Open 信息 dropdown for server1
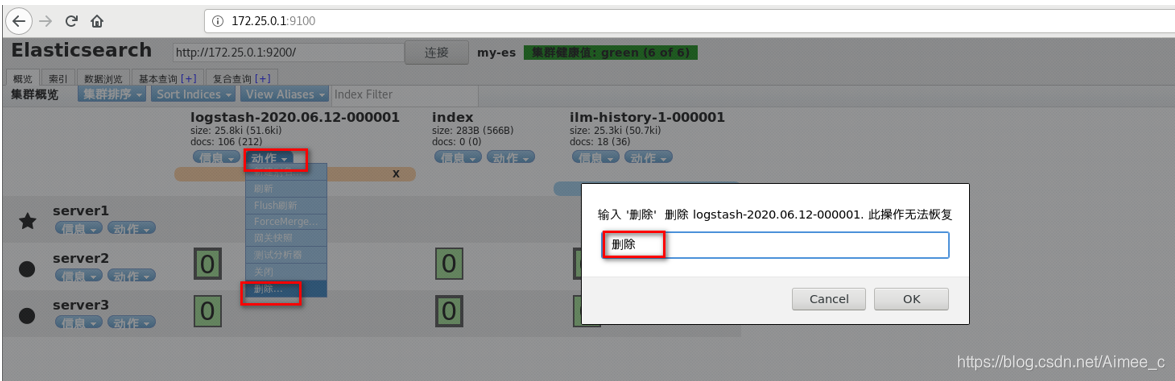The width and height of the screenshot is (1175, 381). coord(79,229)
